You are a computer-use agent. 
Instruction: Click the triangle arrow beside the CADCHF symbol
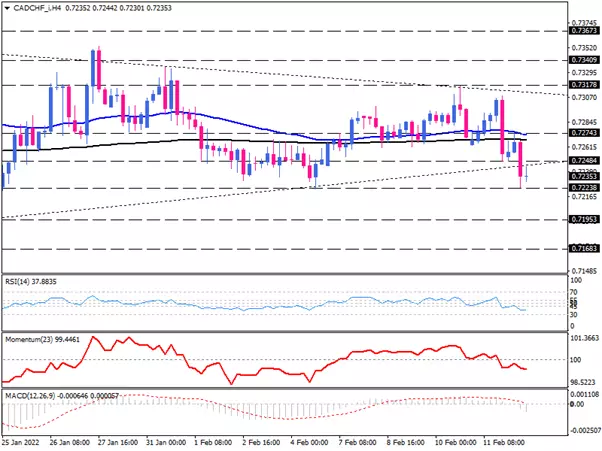6,7
